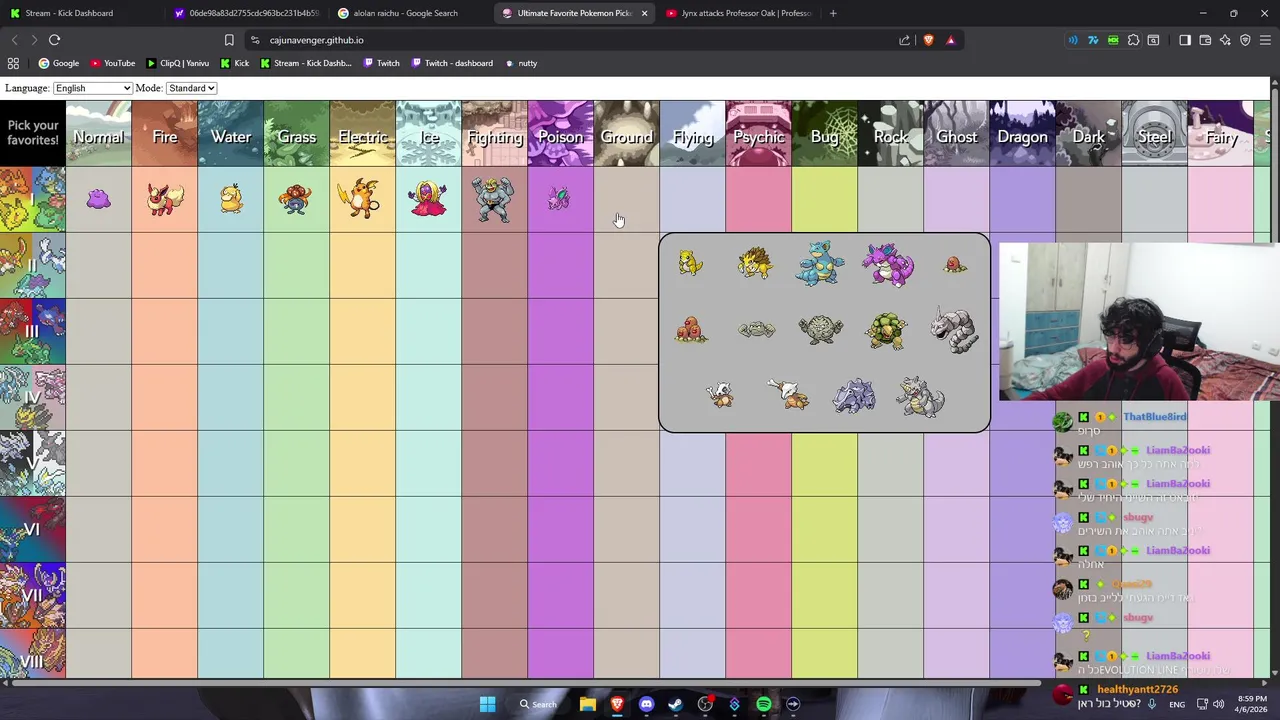Select the Generation II row header
This screenshot has width=1280, height=720.
(x=33, y=265)
